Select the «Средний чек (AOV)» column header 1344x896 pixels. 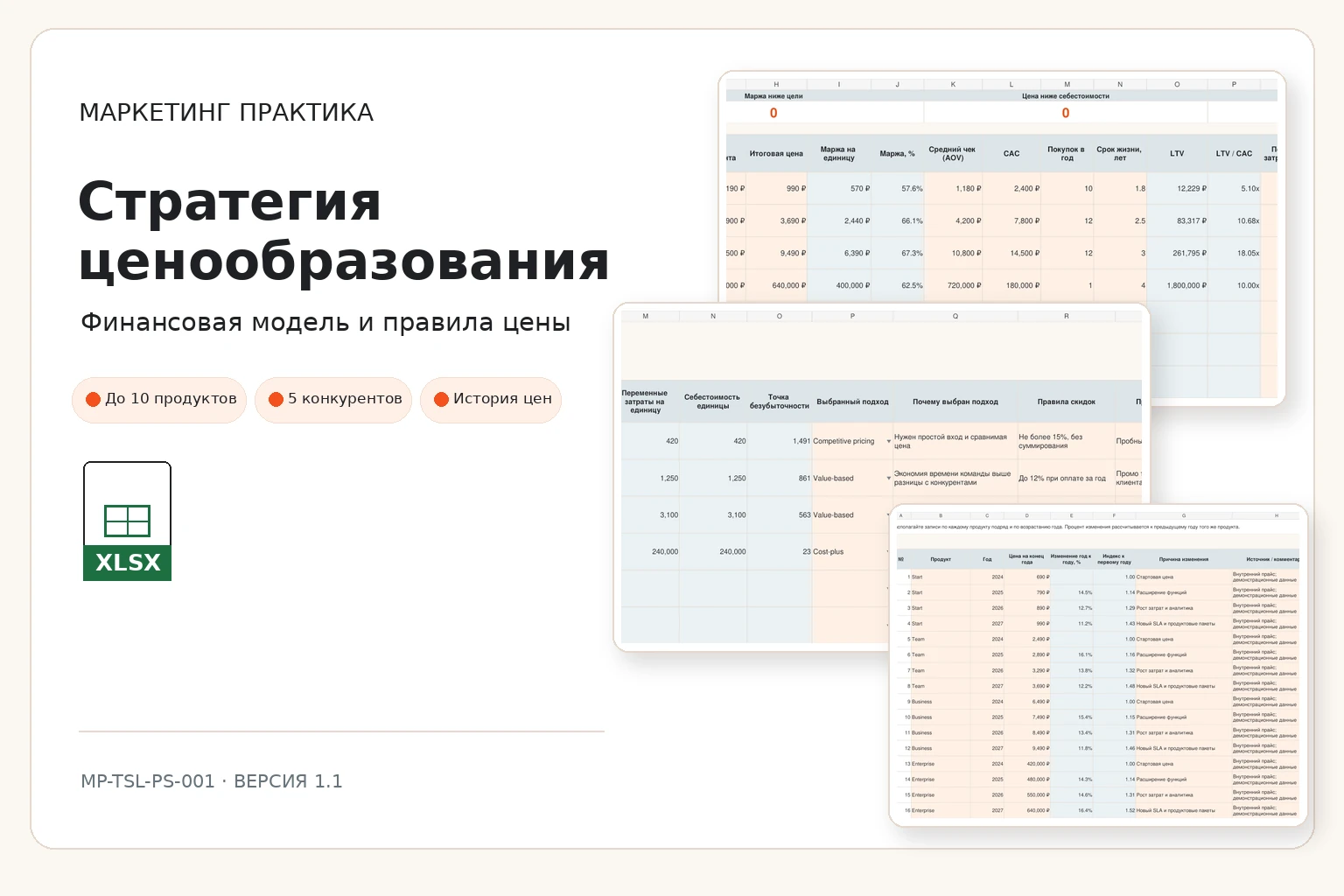click(x=952, y=154)
